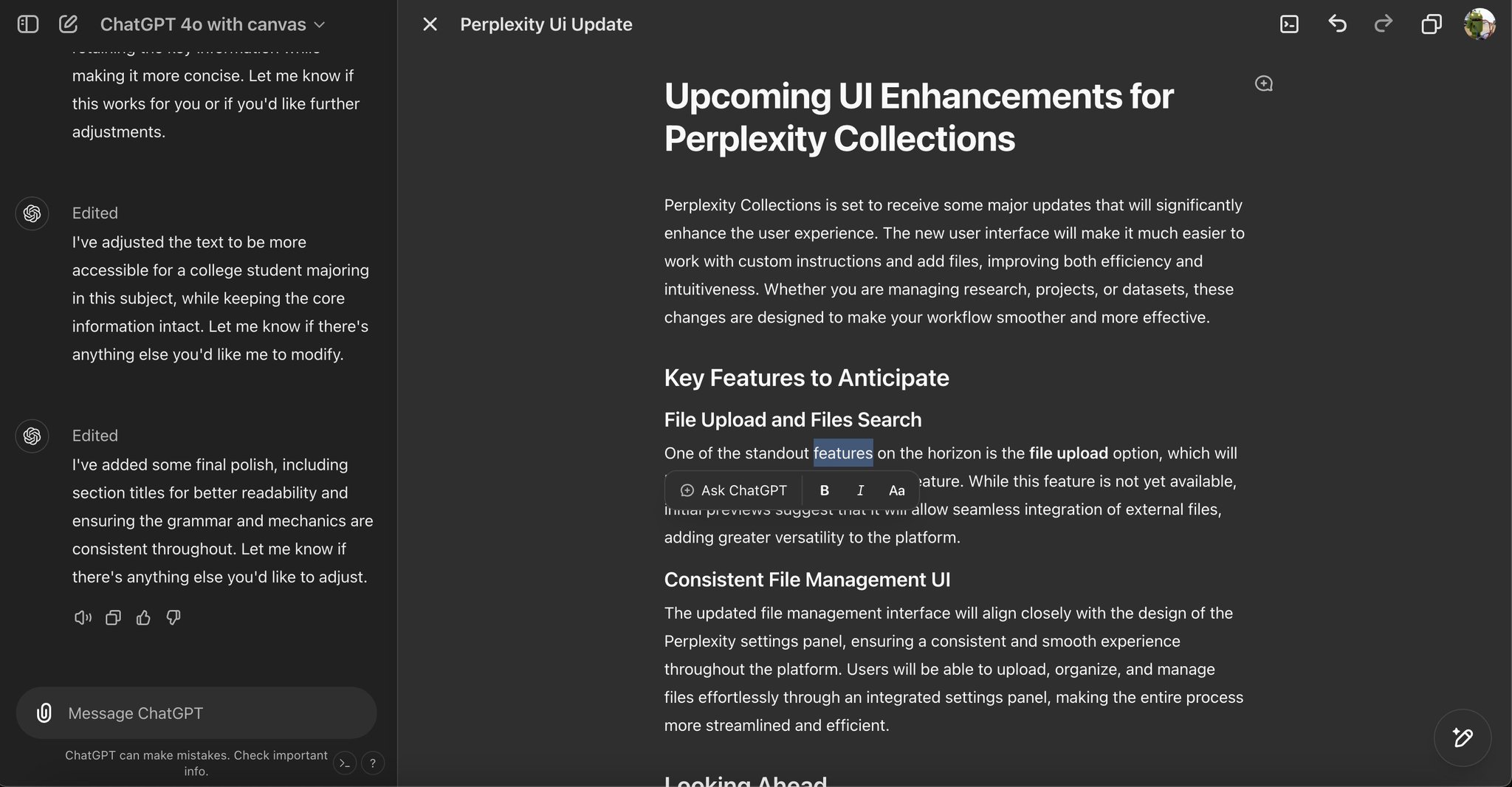
Task: Click the ChatGPT logo beside second Edited message
Action: (x=32, y=436)
